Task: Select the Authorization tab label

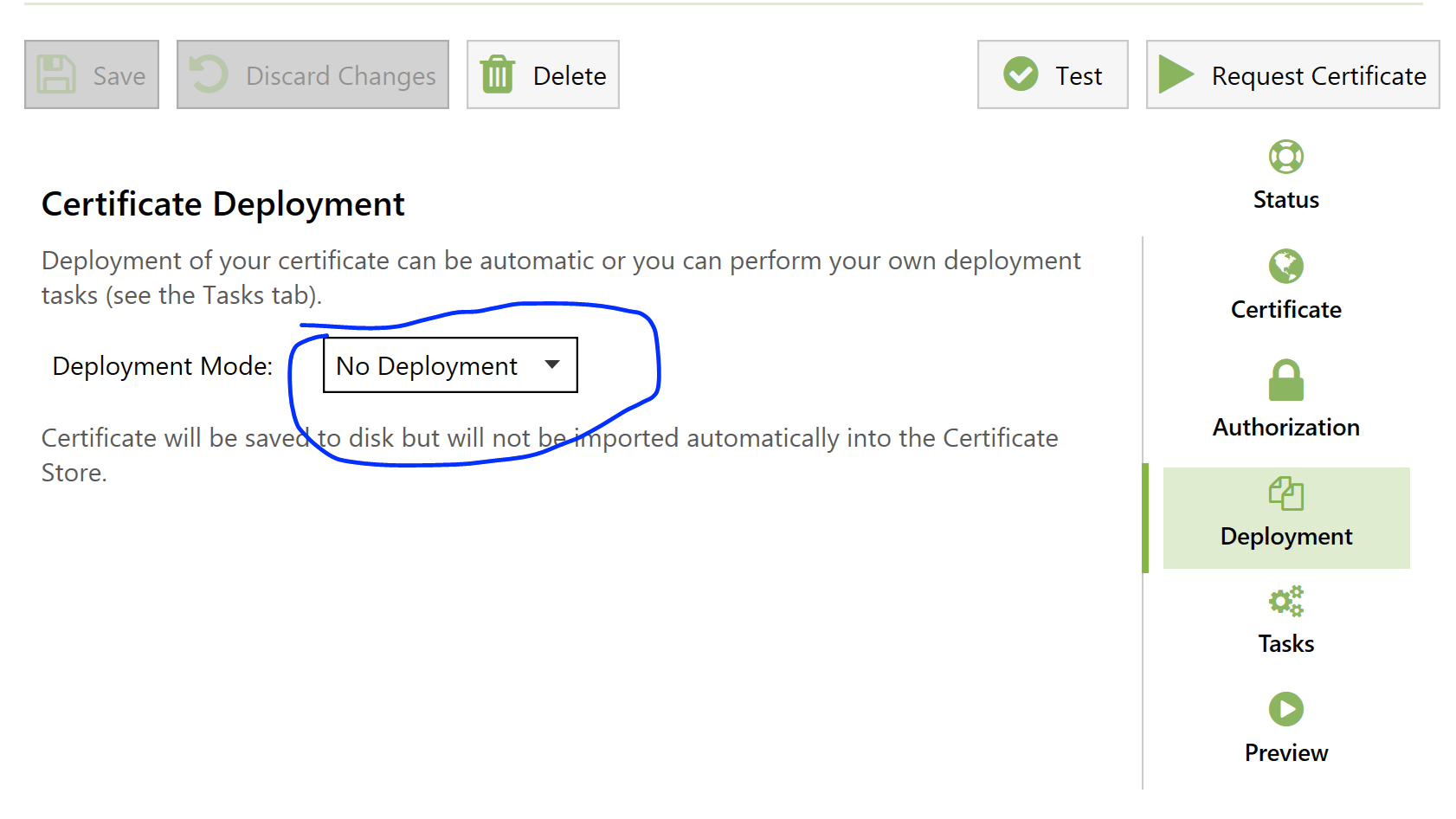Action: coord(1285,428)
